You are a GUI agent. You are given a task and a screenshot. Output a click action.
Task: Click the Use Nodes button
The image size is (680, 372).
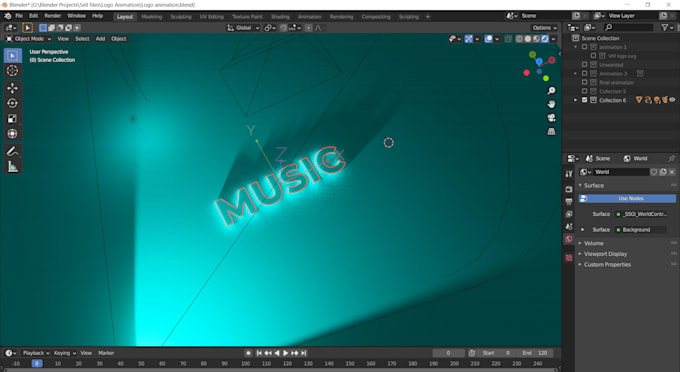click(627, 198)
